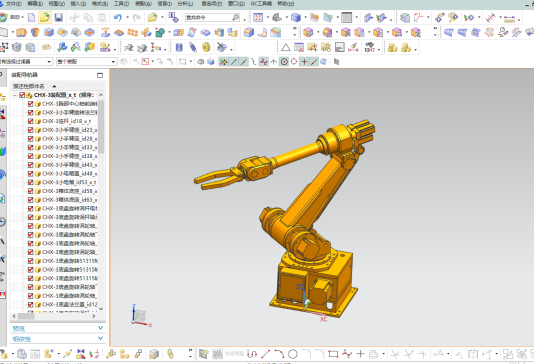
Task: Click the Fit view icon right of the search box
Action: (x=258, y=17)
